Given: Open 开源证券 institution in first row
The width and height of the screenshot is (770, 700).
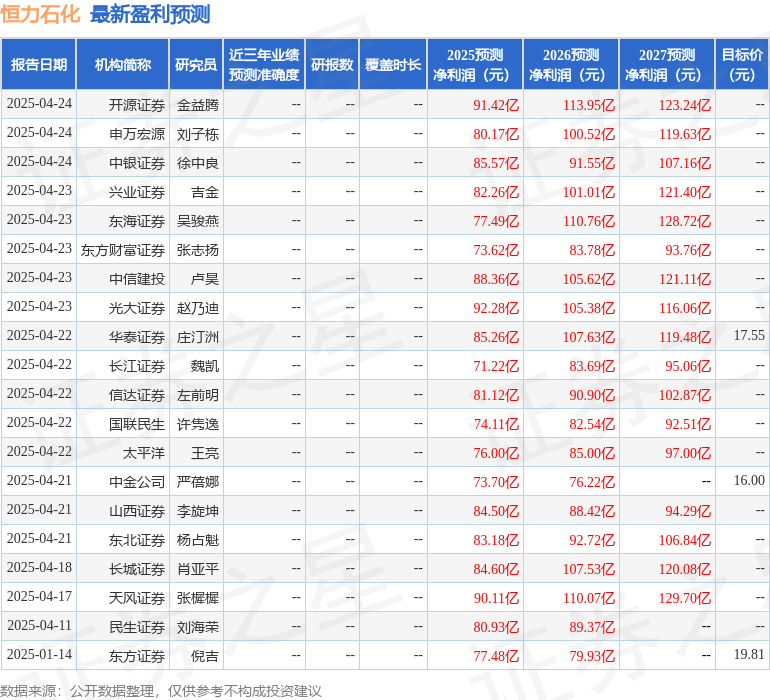Looking at the screenshot, I should click(137, 105).
